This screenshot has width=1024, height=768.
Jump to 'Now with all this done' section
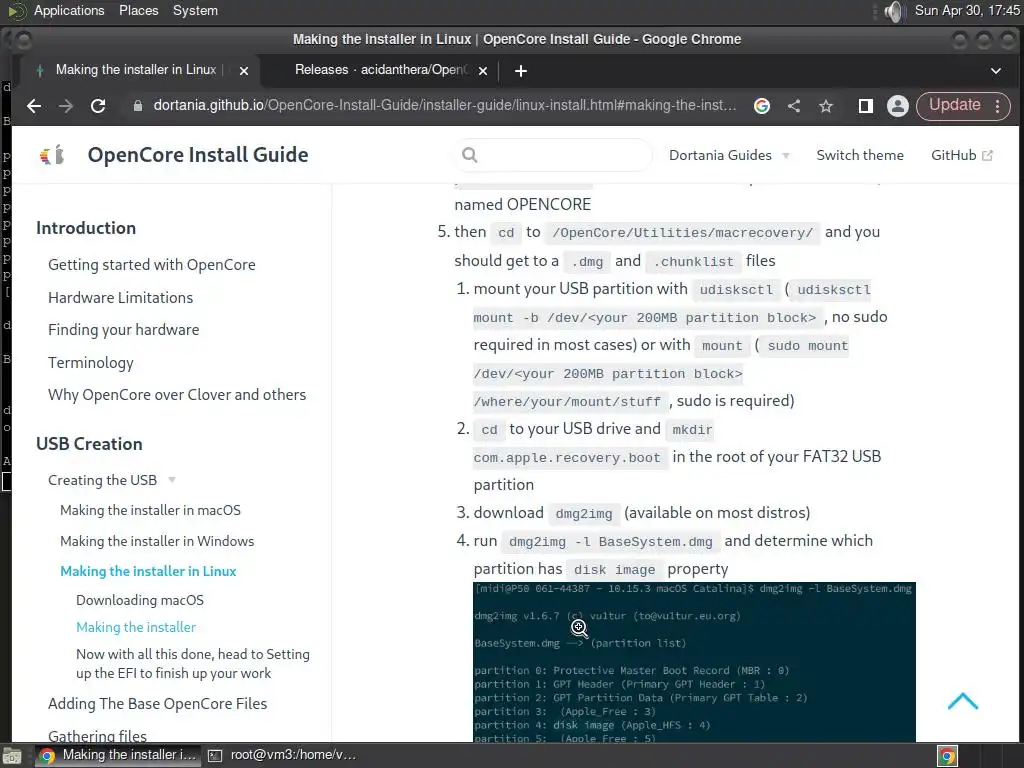tap(193, 664)
